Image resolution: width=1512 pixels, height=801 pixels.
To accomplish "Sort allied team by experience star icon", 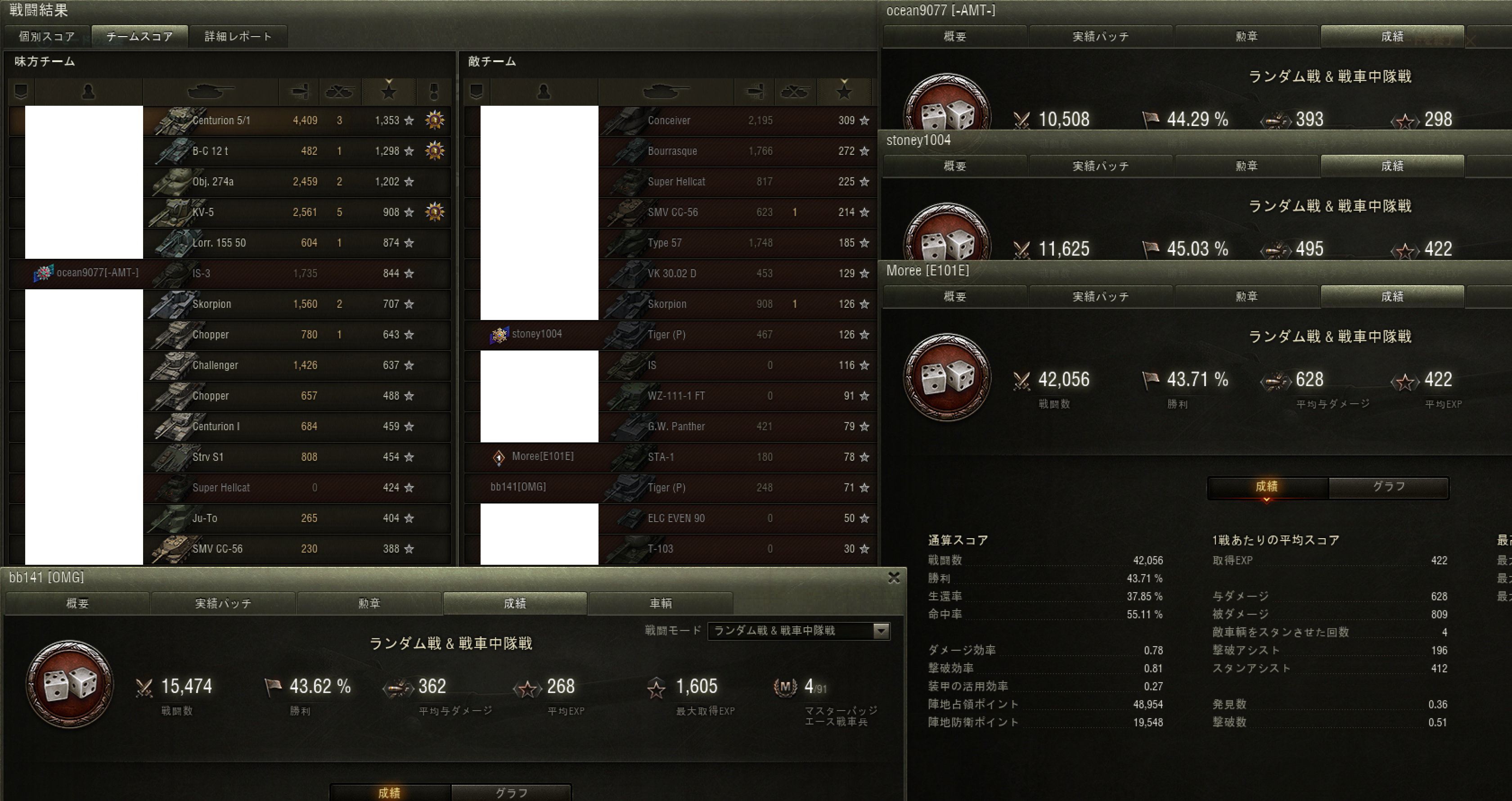I will 388,91.
